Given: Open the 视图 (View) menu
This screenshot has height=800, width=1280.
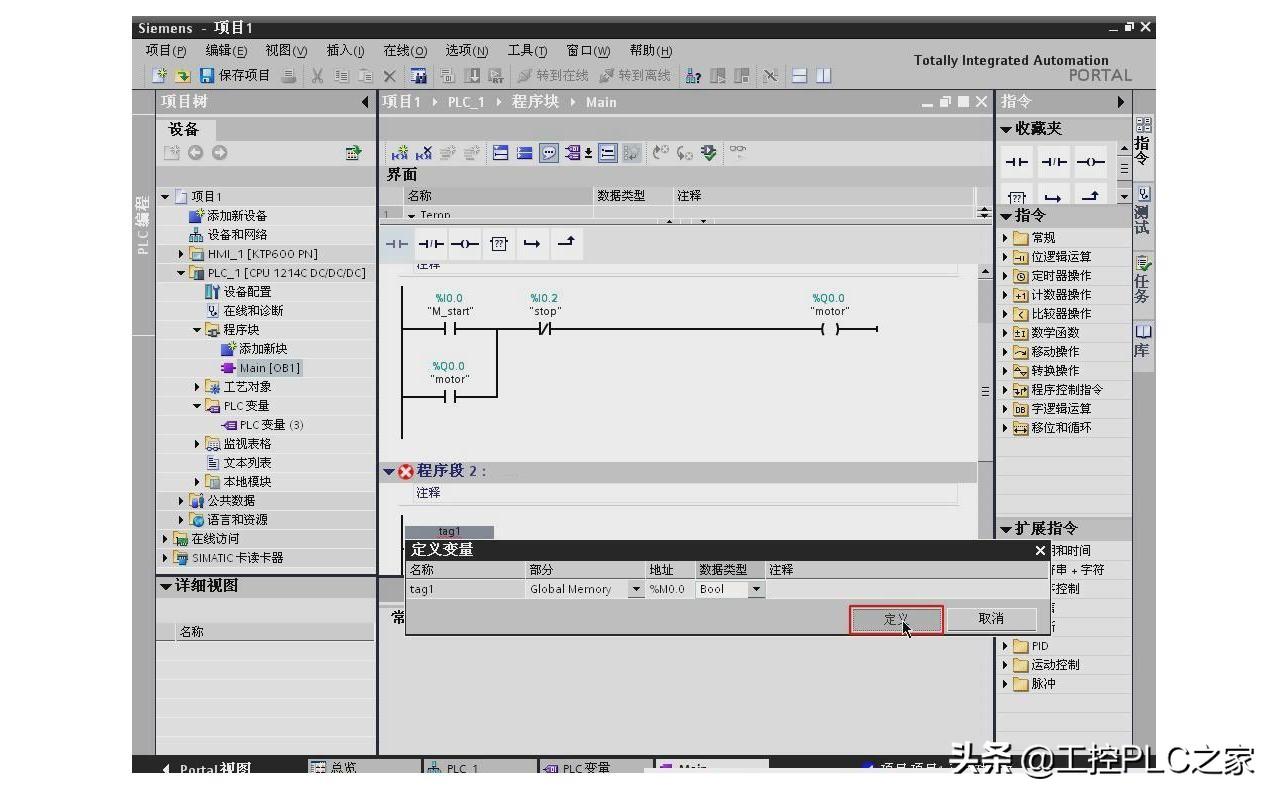Looking at the screenshot, I should [x=286, y=51].
